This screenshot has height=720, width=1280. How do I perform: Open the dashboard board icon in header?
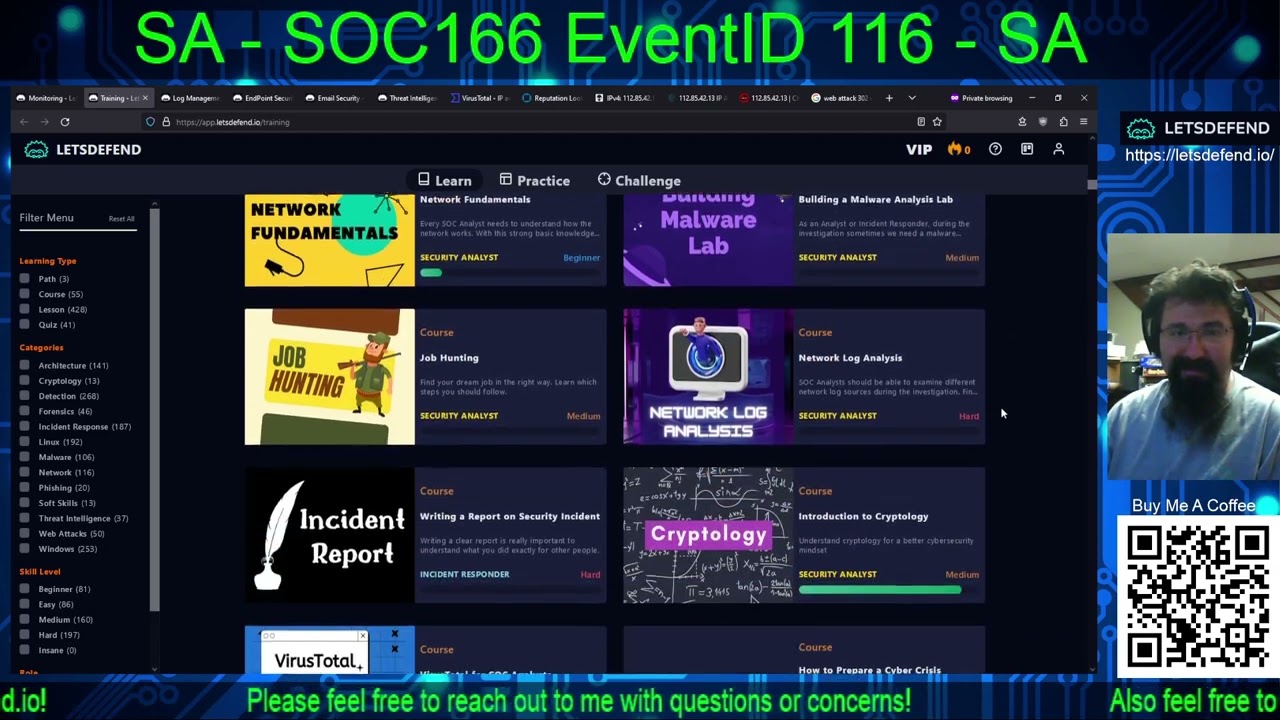1027,149
